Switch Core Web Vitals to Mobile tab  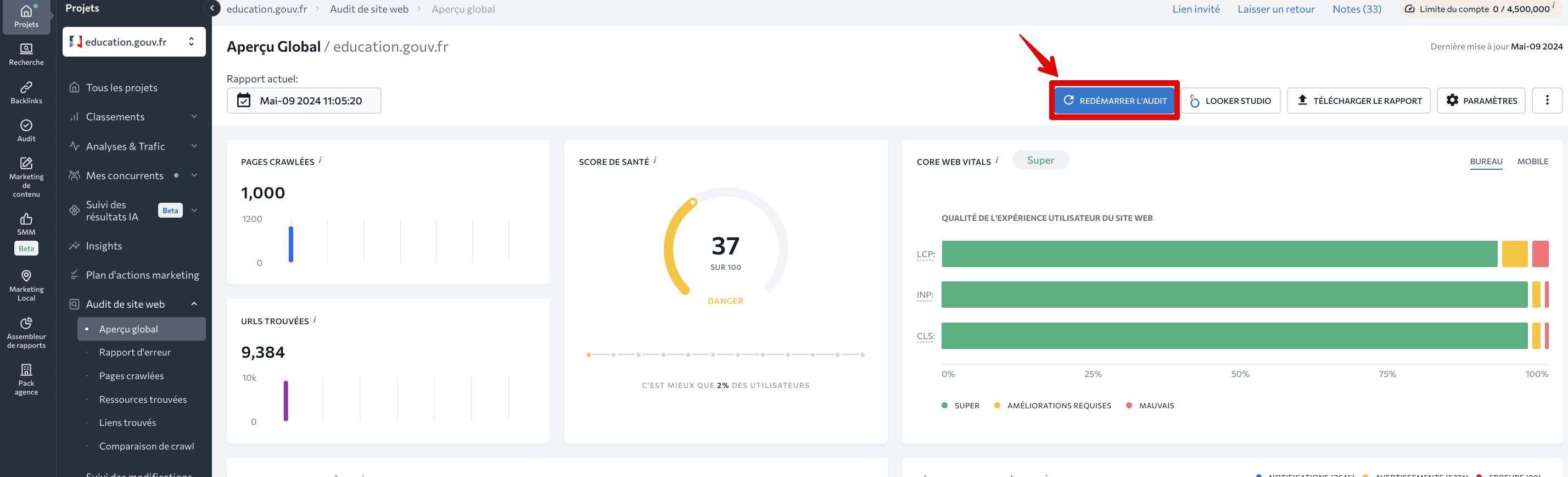tap(1532, 162)
